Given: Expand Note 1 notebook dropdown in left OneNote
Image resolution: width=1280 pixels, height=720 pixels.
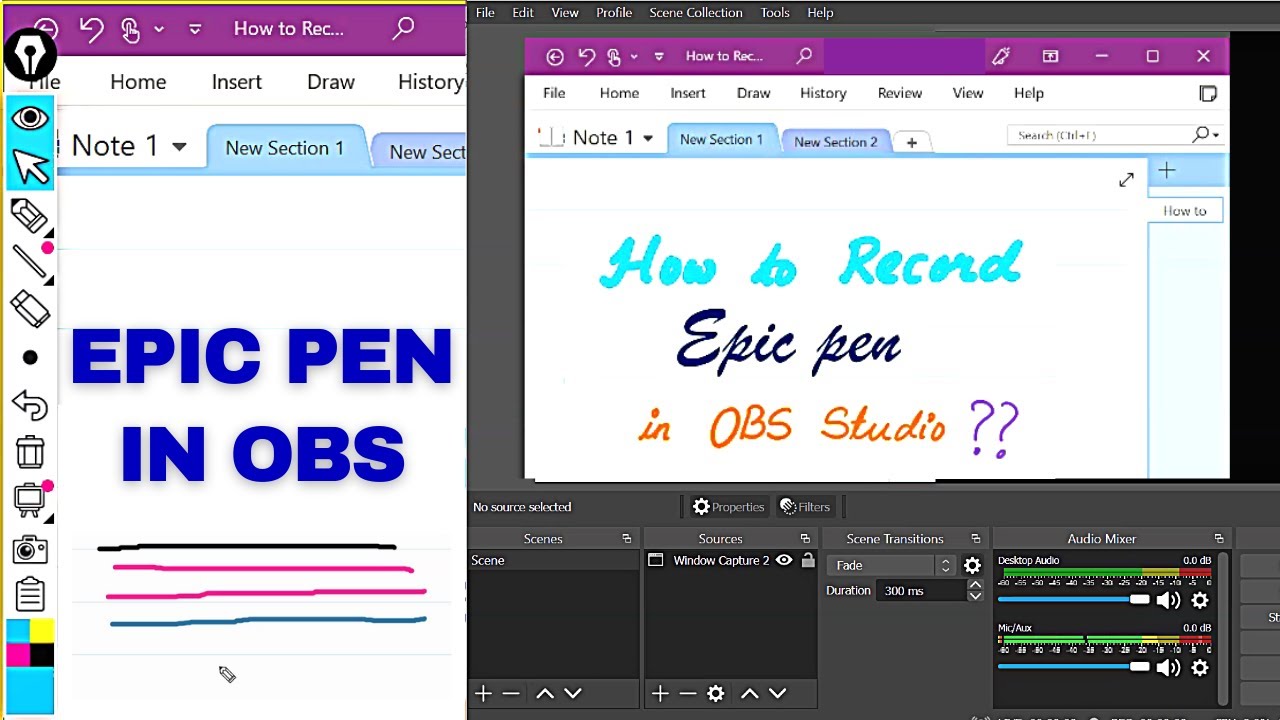Looking at the screenshot, I should (179, 147).
